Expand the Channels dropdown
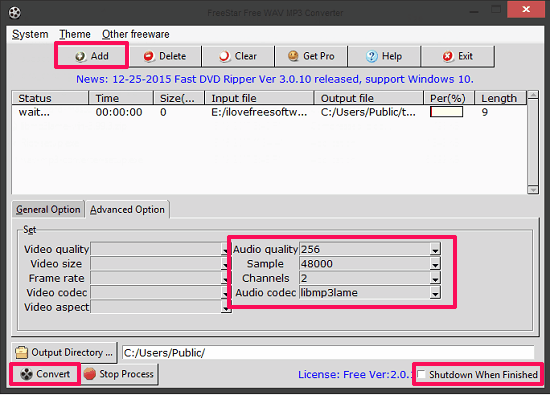550x395 pixels. click(435, 278)
